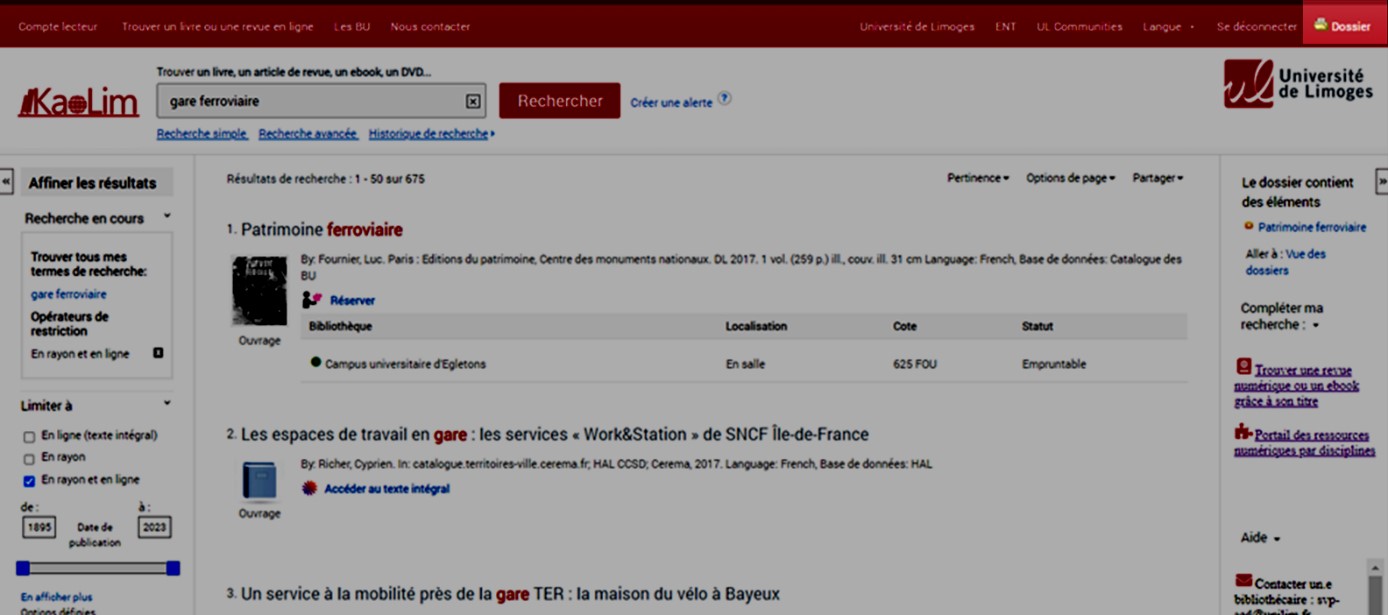This screenshot has height=615, width=1388.
Task: Enable the 'En rayon' checkbox
Action: 29,459
